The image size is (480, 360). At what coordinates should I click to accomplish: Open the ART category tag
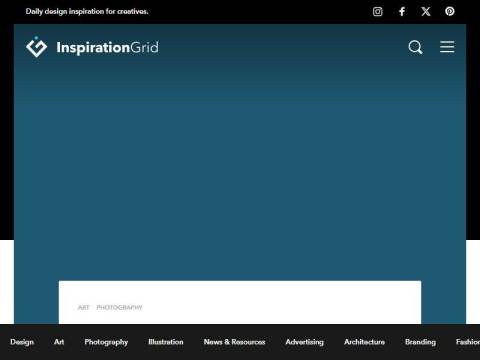tap(84, 307)
